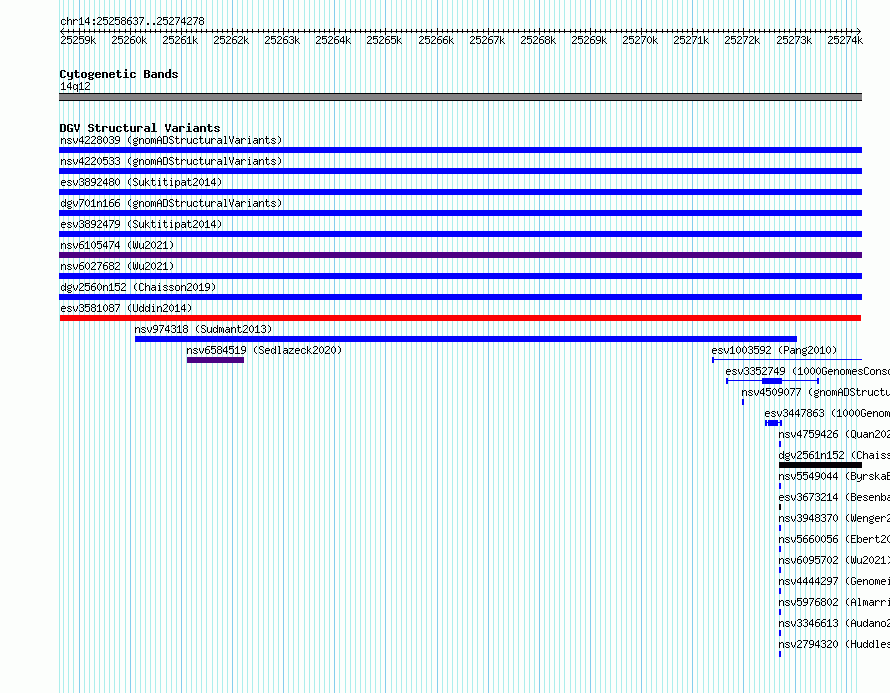890x693 pixels.
Task: Select the DGV Structural Variants track title
Action: [140, 128]
